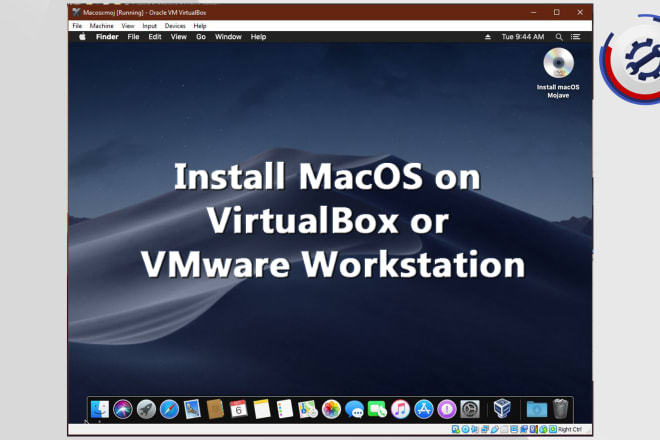Open Messages app in the dock
660x440 pixels.
(354, 409)
